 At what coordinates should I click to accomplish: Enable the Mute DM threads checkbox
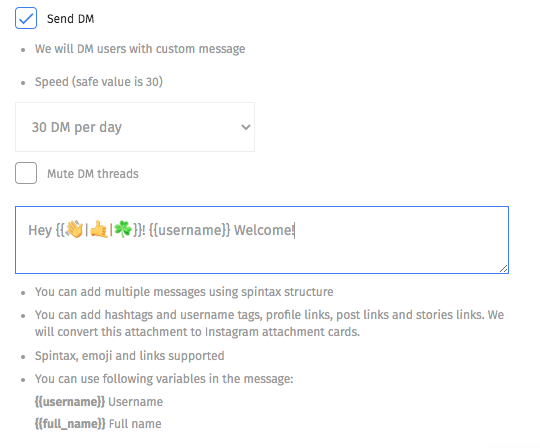coord(26,173)
